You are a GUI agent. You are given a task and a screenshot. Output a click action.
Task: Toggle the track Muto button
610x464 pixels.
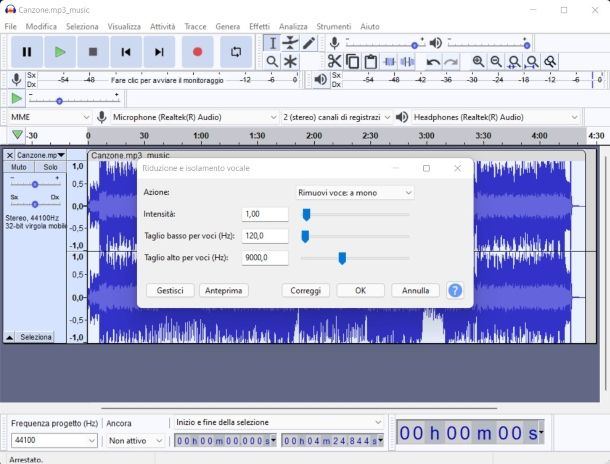(x=19, y=167)
